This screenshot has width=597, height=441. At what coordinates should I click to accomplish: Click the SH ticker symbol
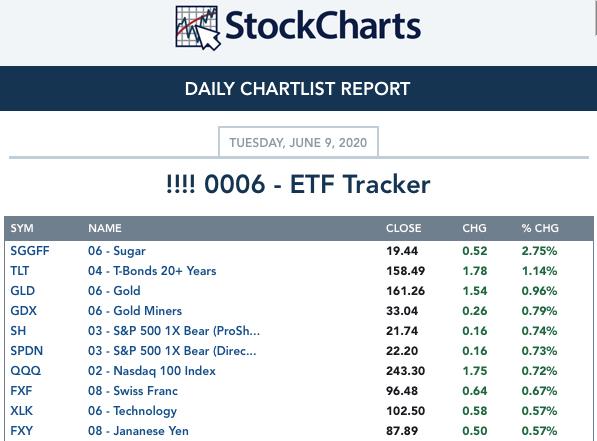18,331
